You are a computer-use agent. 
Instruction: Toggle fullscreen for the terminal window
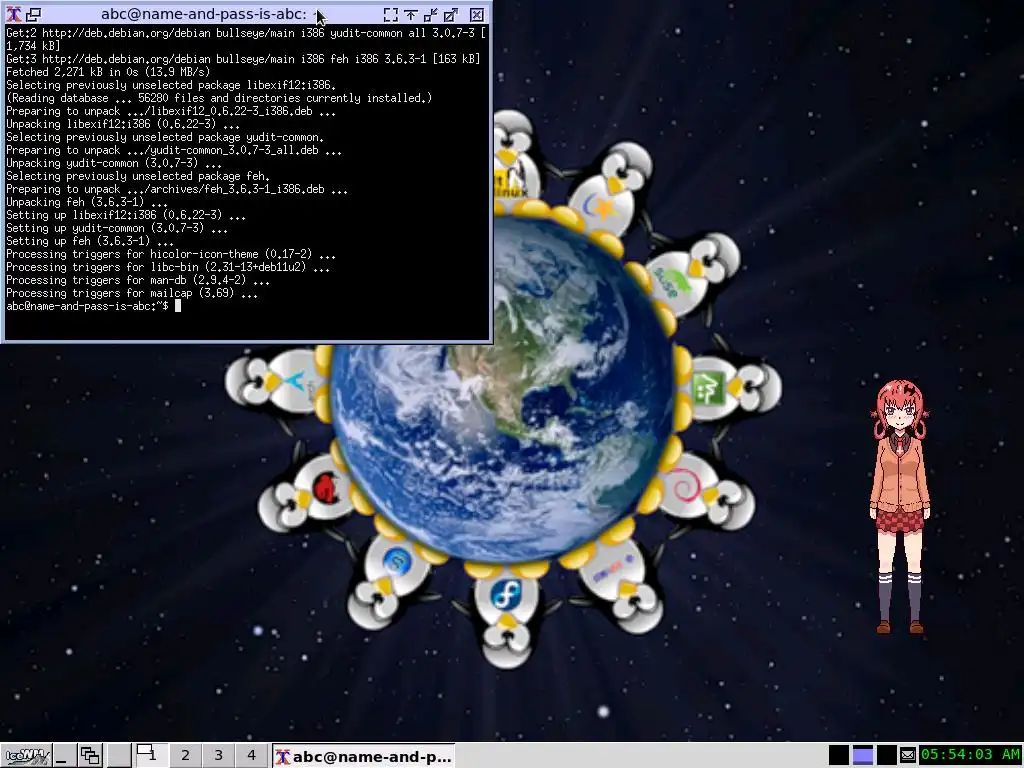point(391,14)
